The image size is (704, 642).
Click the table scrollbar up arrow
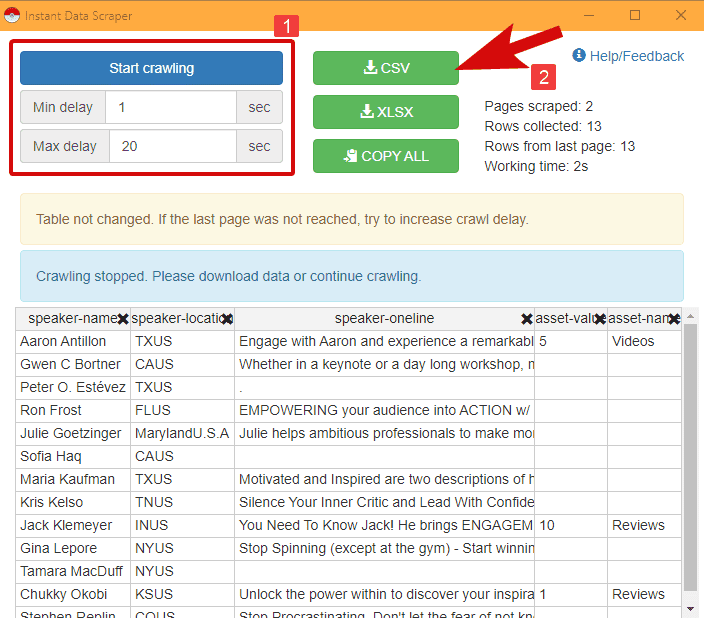pyautogui.click(x=691, y=317)
